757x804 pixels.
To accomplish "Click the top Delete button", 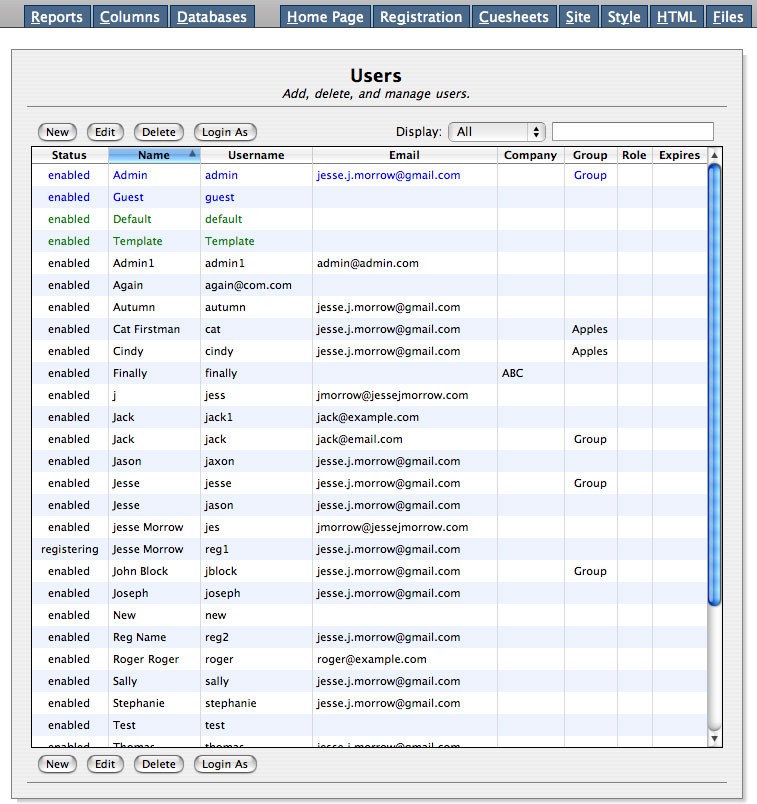I will tap(158, 132).
